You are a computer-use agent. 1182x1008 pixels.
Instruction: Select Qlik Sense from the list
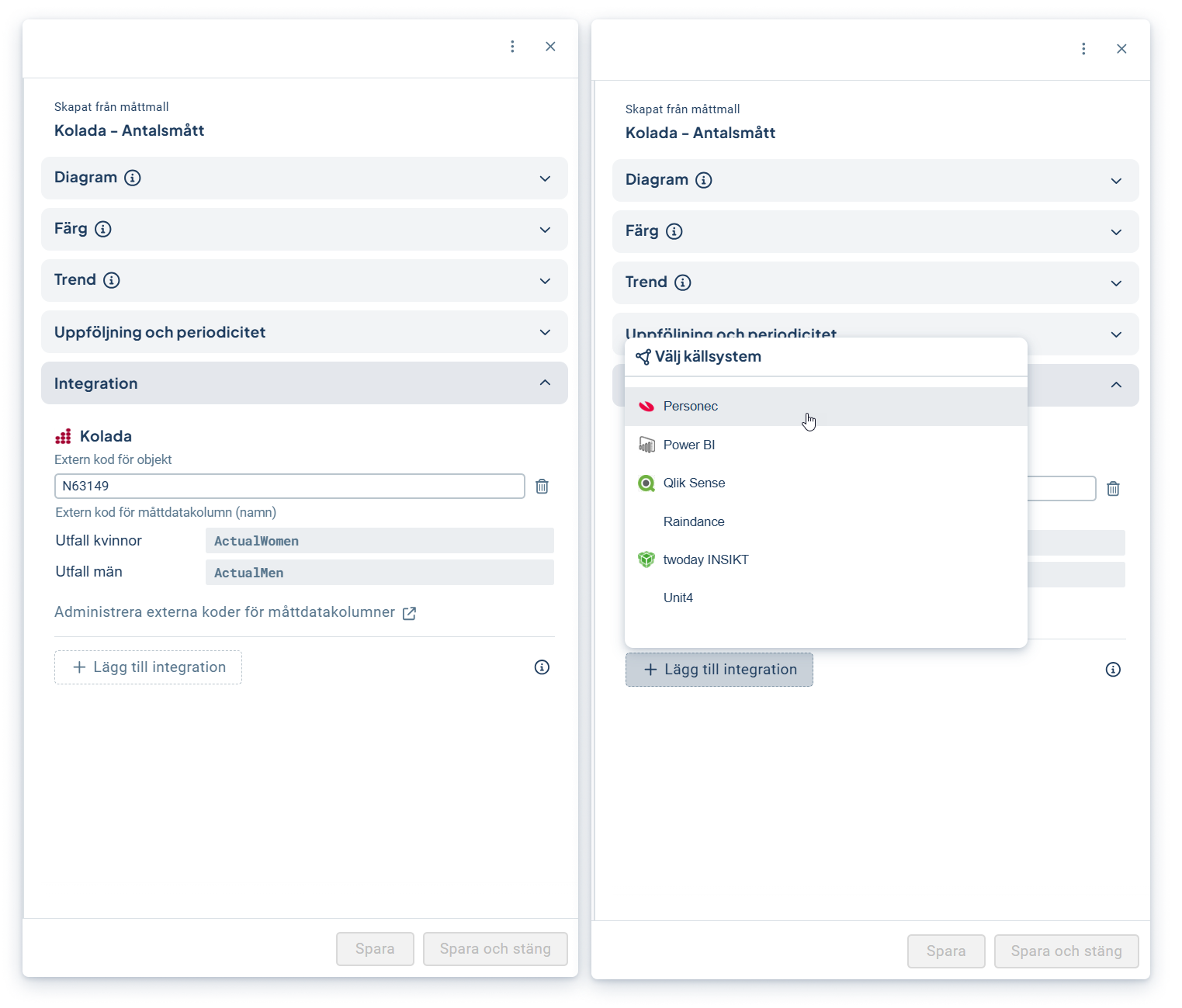click(x=694, y=483)
